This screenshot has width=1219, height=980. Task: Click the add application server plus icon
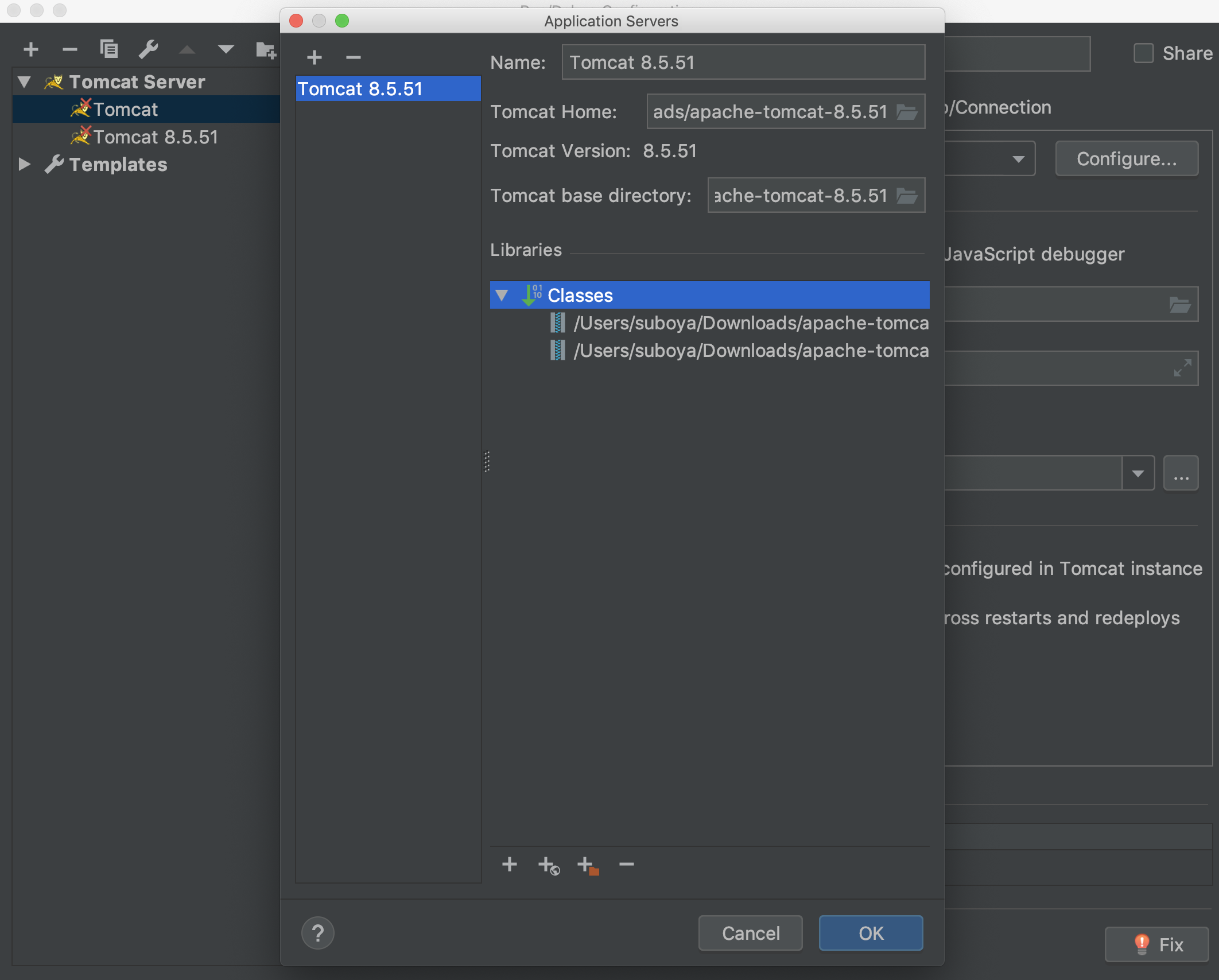pyautogui.click(x=314, y=57)
